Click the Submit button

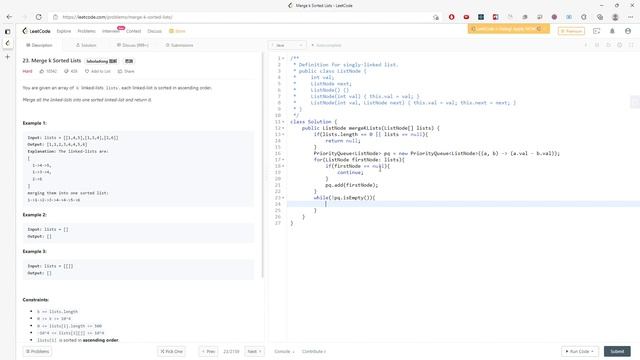617,351
